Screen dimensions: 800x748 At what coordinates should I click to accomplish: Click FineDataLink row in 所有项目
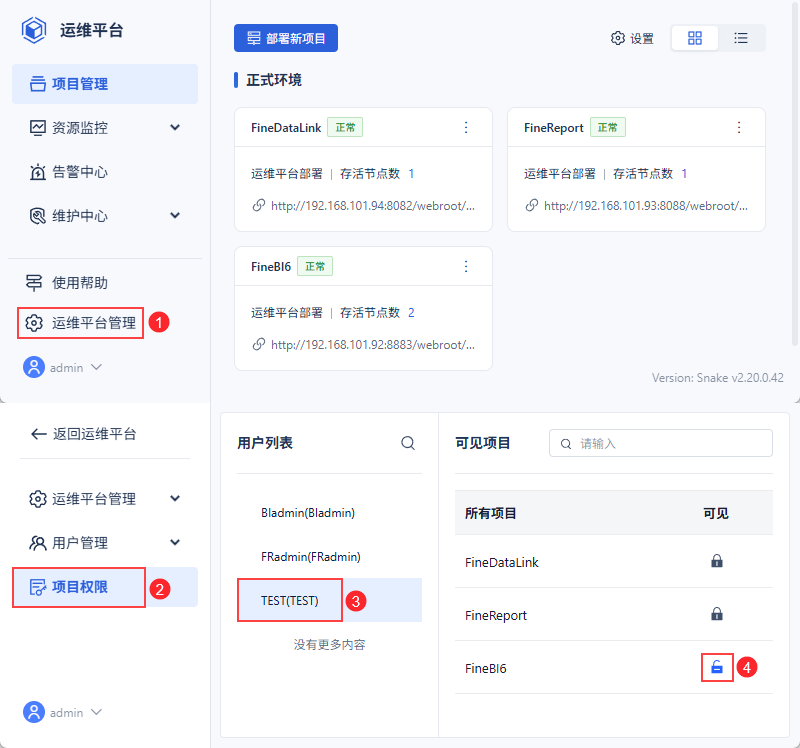(x=614, y=562)
